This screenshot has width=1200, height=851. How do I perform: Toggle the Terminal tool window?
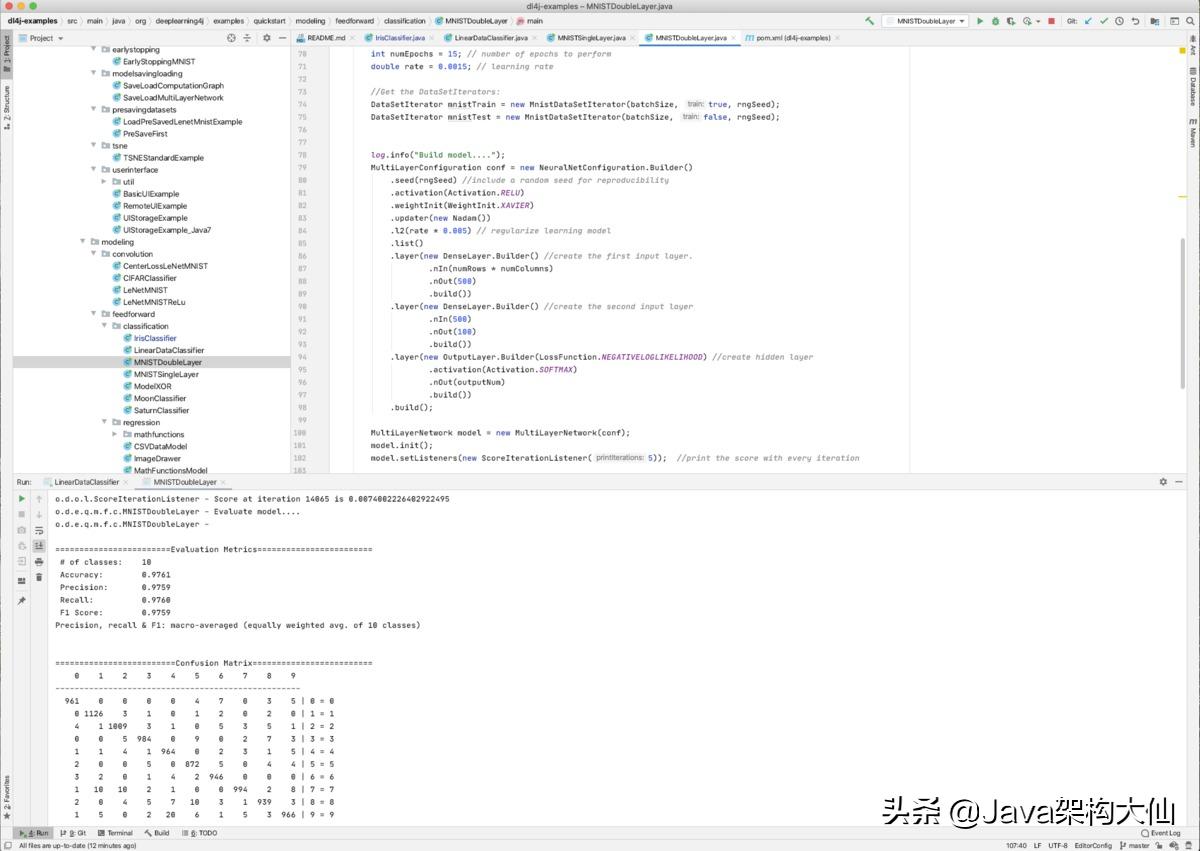click(x=115, y=833)
